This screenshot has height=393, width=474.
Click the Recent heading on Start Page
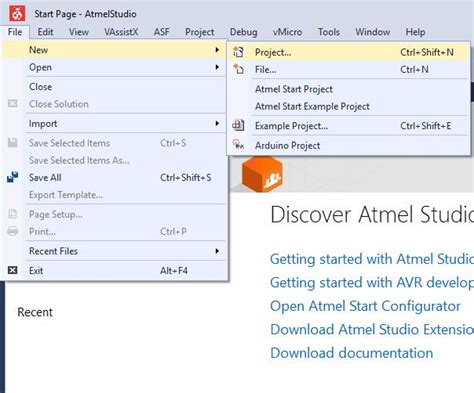(x=35, y=312)
